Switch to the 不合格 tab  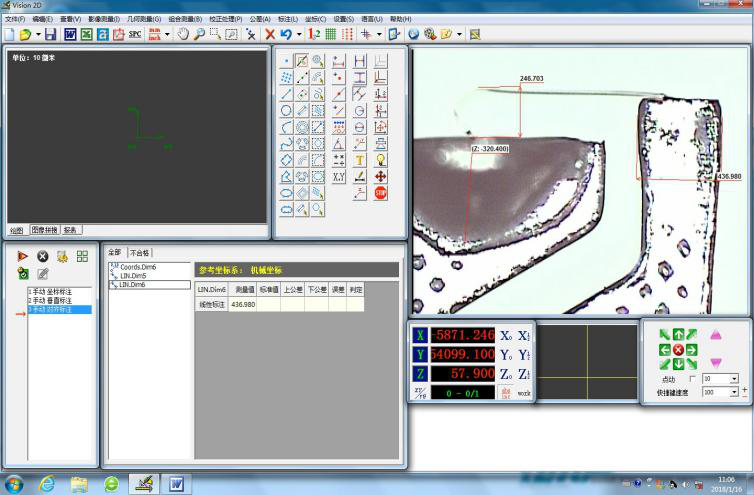tap(140, 253)
